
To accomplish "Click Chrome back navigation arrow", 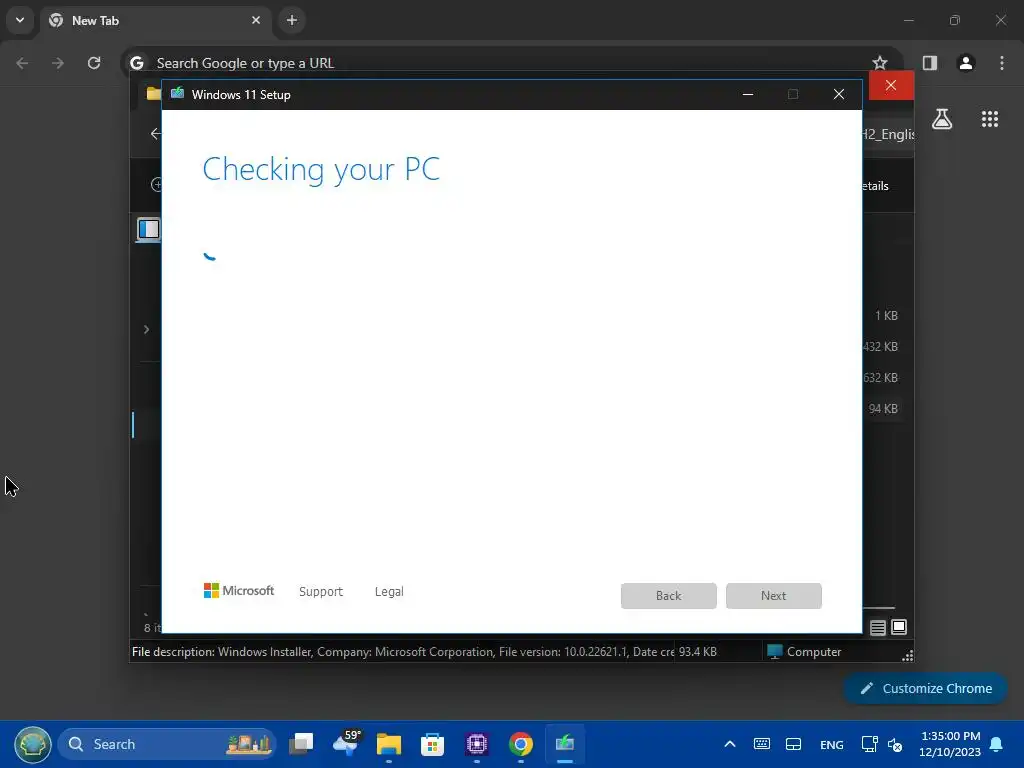I will (22, 63).
